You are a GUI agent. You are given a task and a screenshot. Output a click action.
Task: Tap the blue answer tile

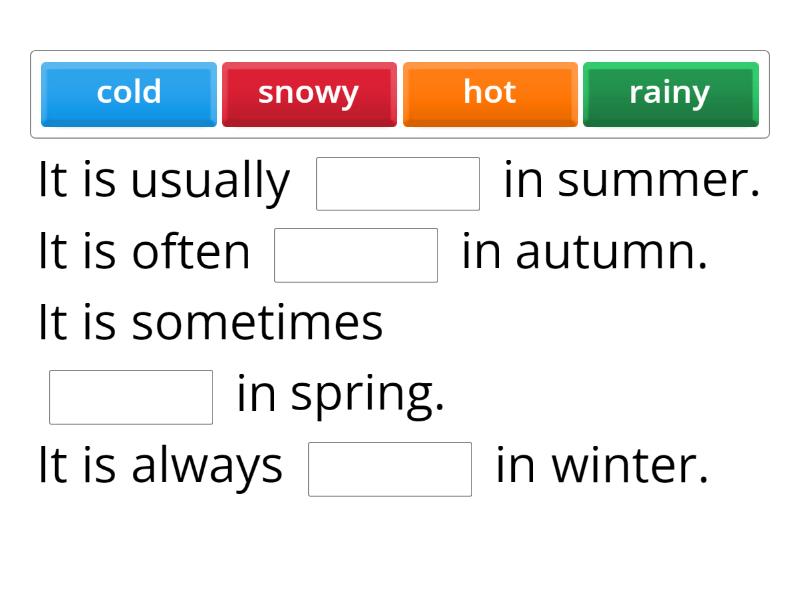coord(129,94)
